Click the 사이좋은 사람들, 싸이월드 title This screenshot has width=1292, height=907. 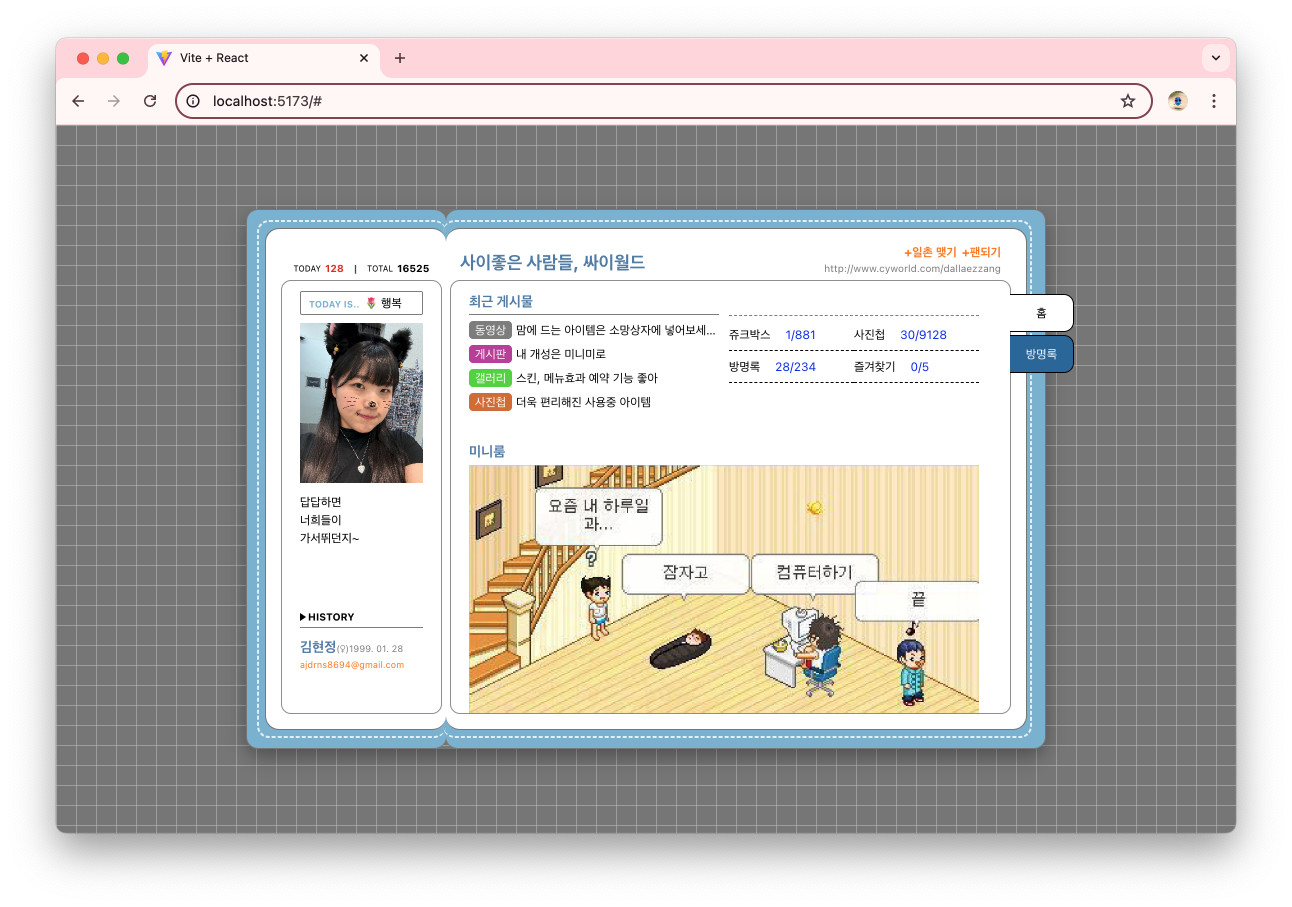pos(552,263)
